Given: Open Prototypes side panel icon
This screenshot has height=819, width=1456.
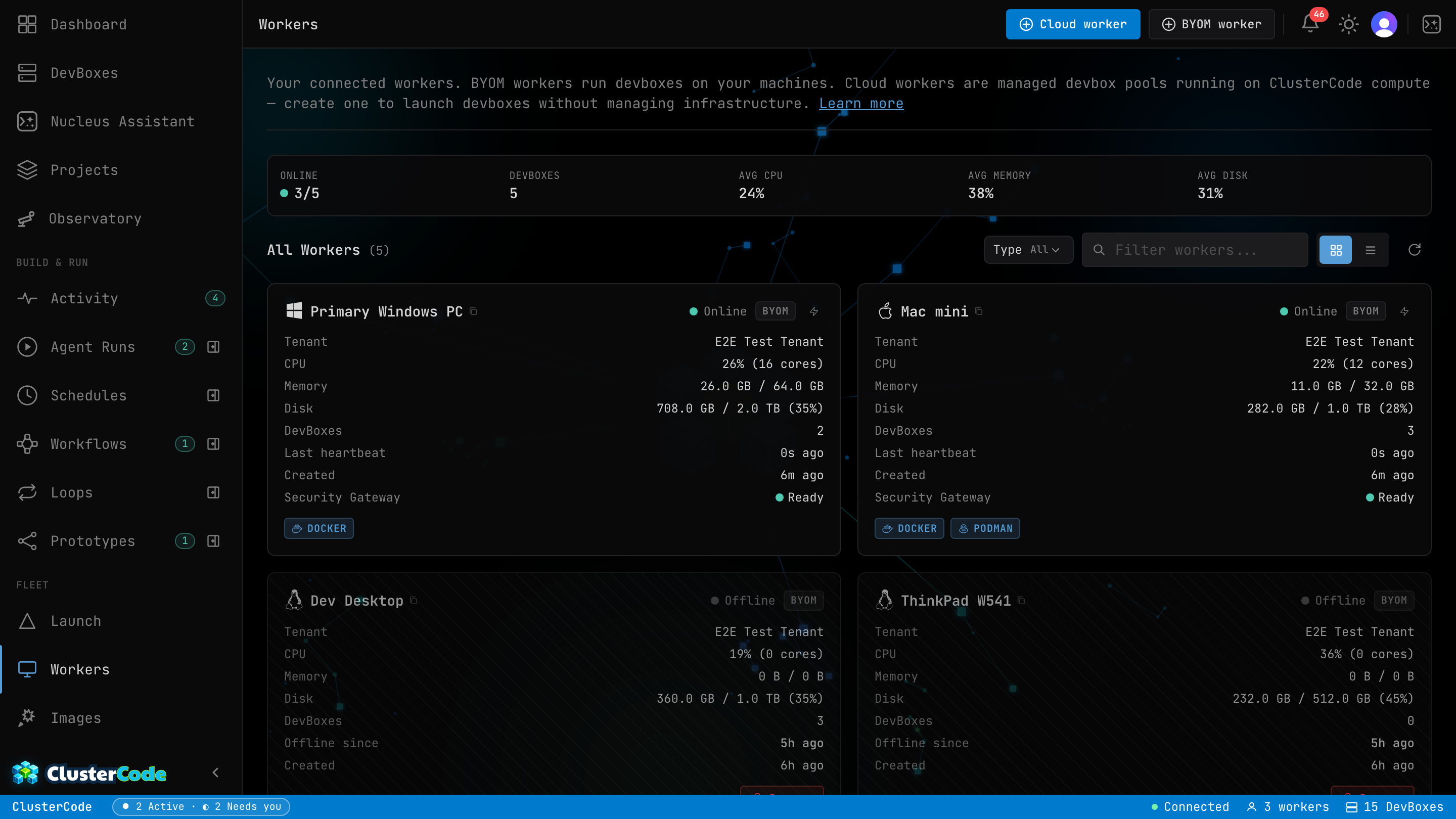Looking at the screenshot, I should 213,541.
